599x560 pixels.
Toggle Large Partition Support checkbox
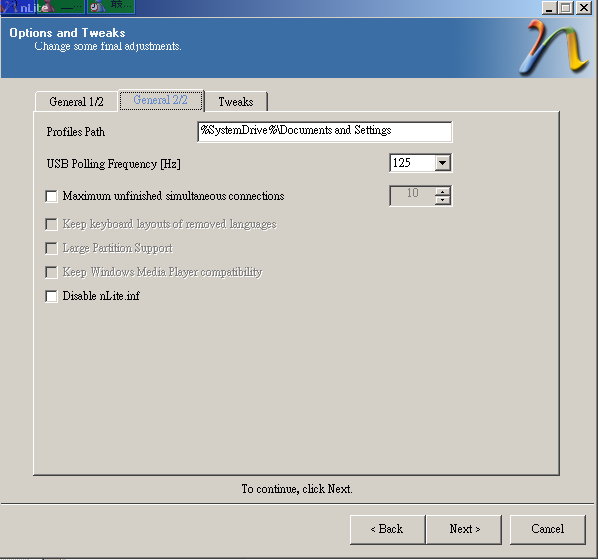click(51, 248)
